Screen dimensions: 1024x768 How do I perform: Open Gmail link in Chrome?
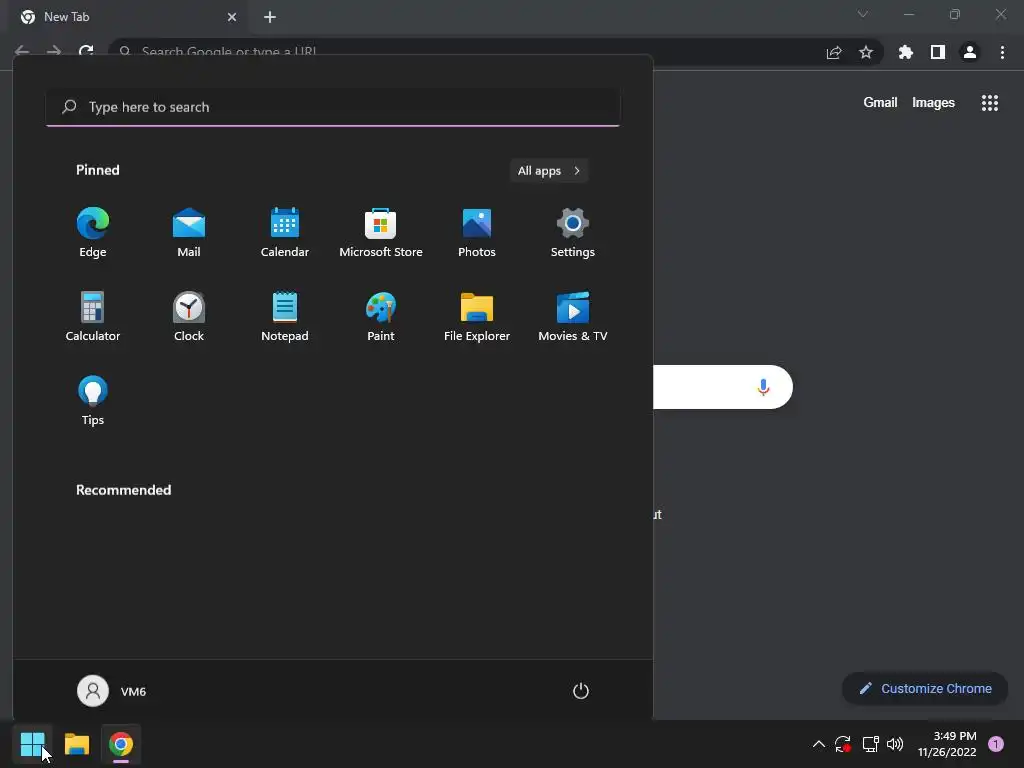880,103
